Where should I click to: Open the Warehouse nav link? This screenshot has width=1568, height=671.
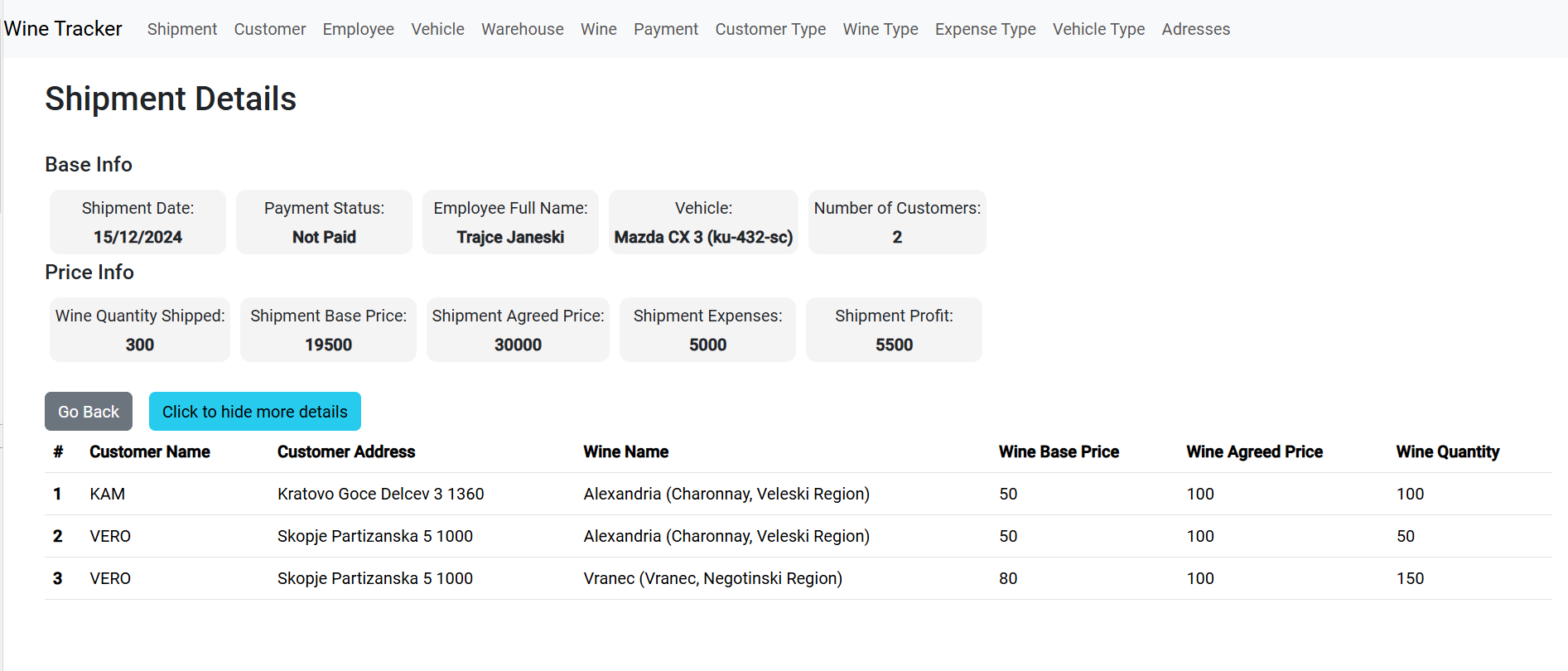click(522, 29)
